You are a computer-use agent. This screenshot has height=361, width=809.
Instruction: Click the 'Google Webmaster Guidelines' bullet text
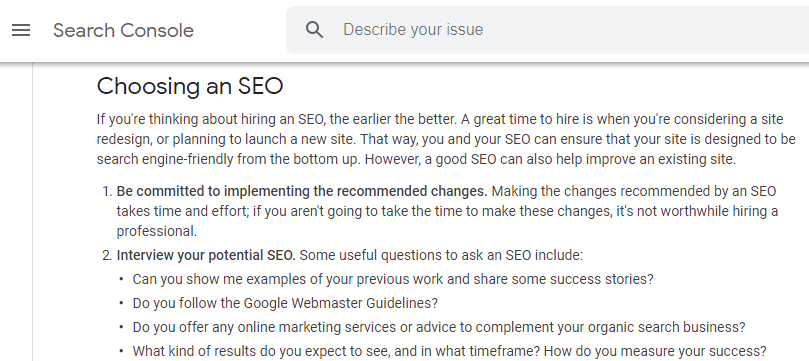click(x=285, y=303)
